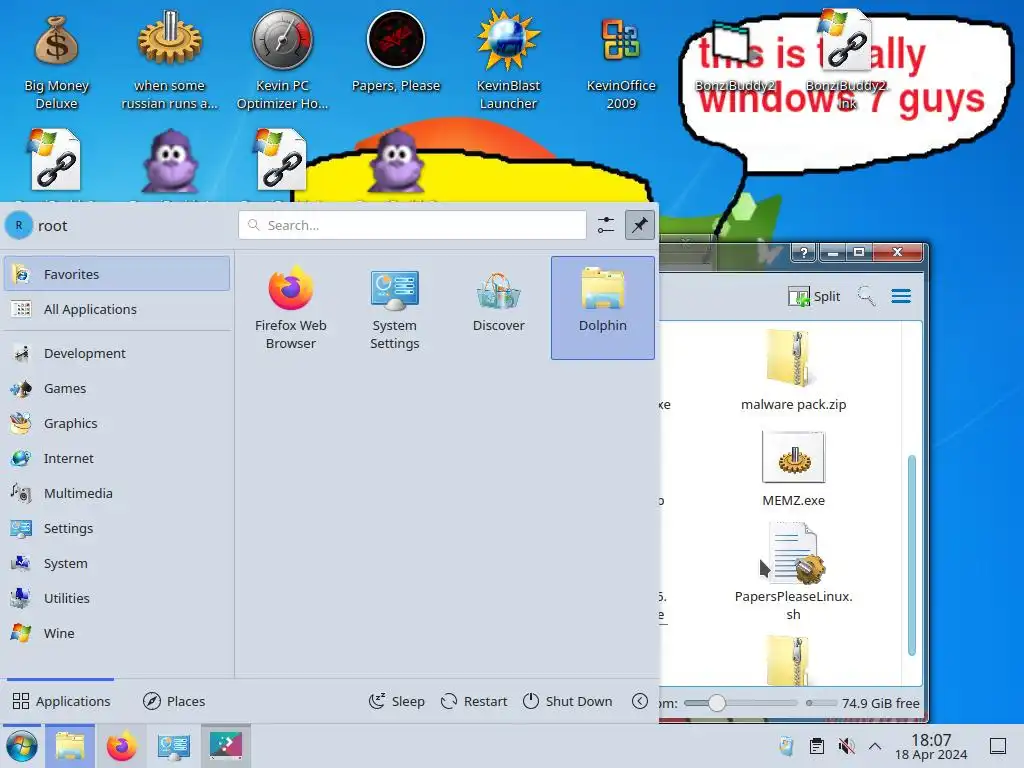Open Graphics category
Screen dimensions: 1024x768
click(117, 423)
